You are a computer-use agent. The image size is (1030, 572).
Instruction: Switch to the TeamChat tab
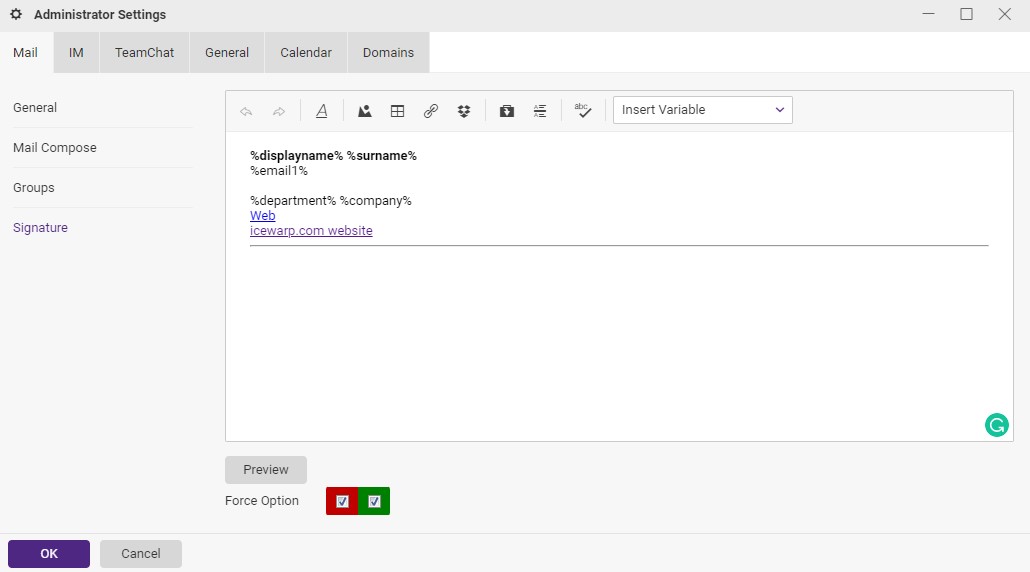[x=144, y=53]
